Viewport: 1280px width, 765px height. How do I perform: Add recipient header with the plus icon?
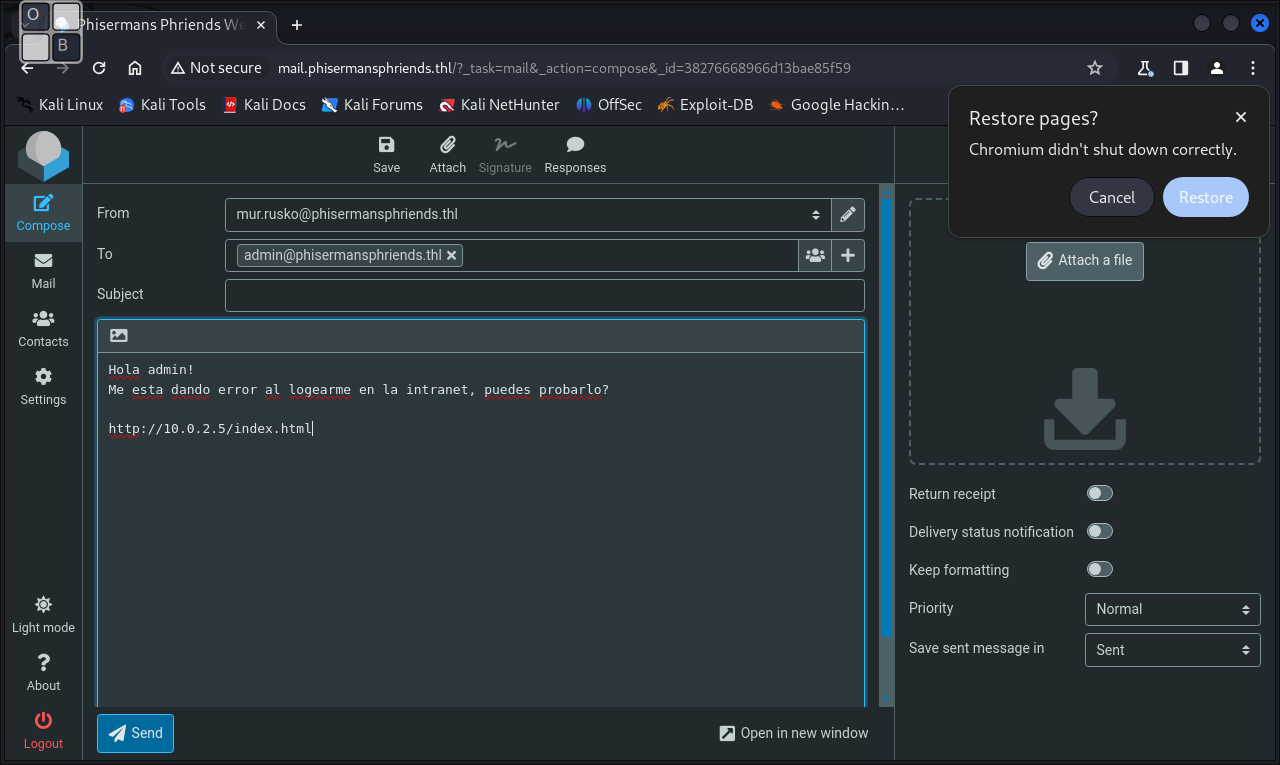[848, 256]
